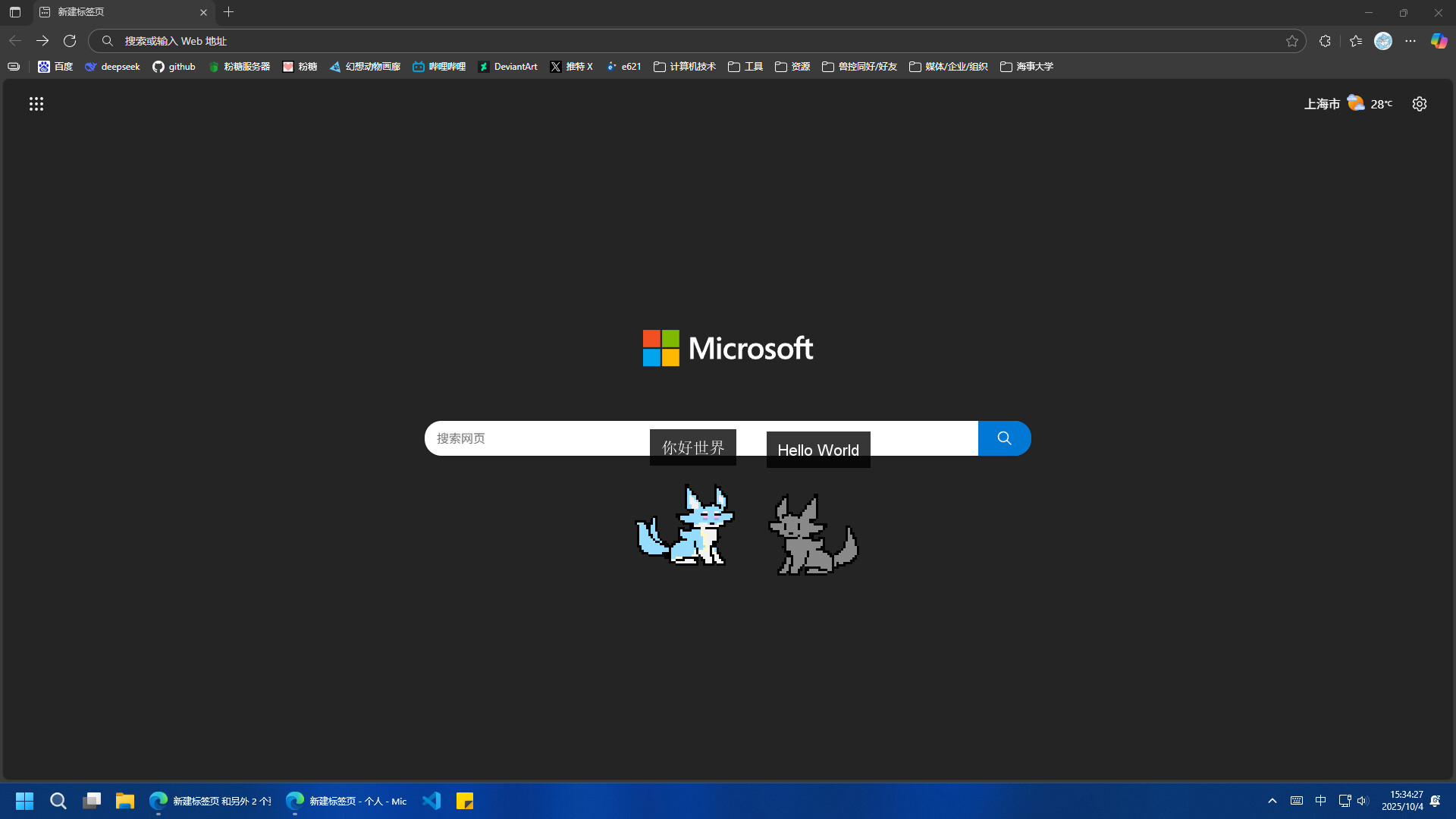This screenshot has width=1456, height=819.
Task: Expand the 海事大学 bookmarks folder
Action: click(x=1026, y=67)
